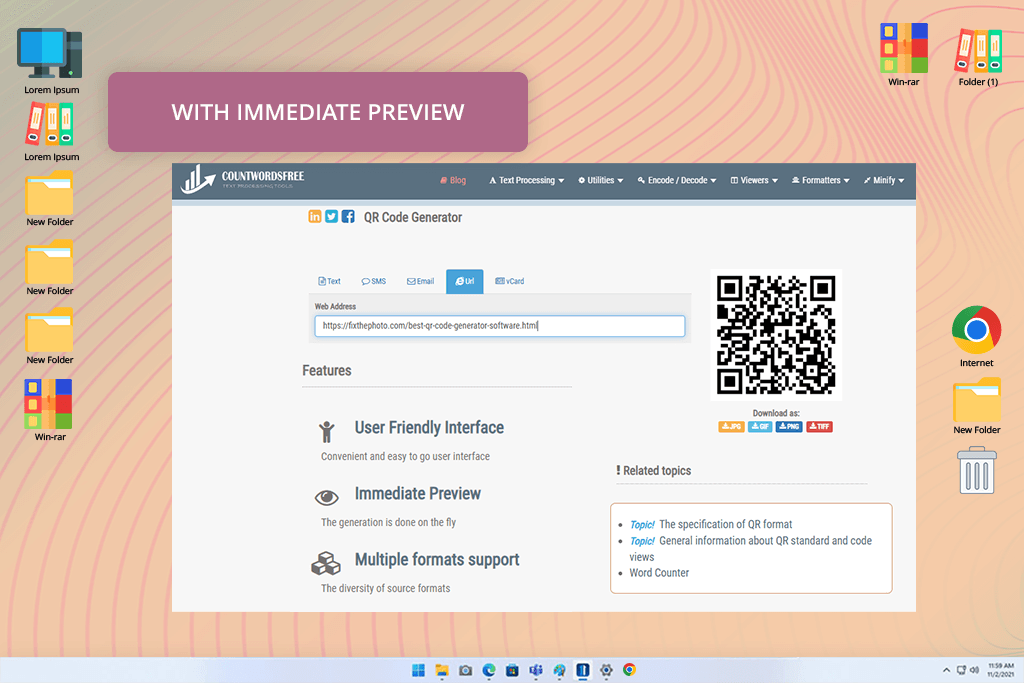Screen dimensions: 1024x683
Task: Click the User Friendly Interface person icon
Action: click(x=327, y=432)
